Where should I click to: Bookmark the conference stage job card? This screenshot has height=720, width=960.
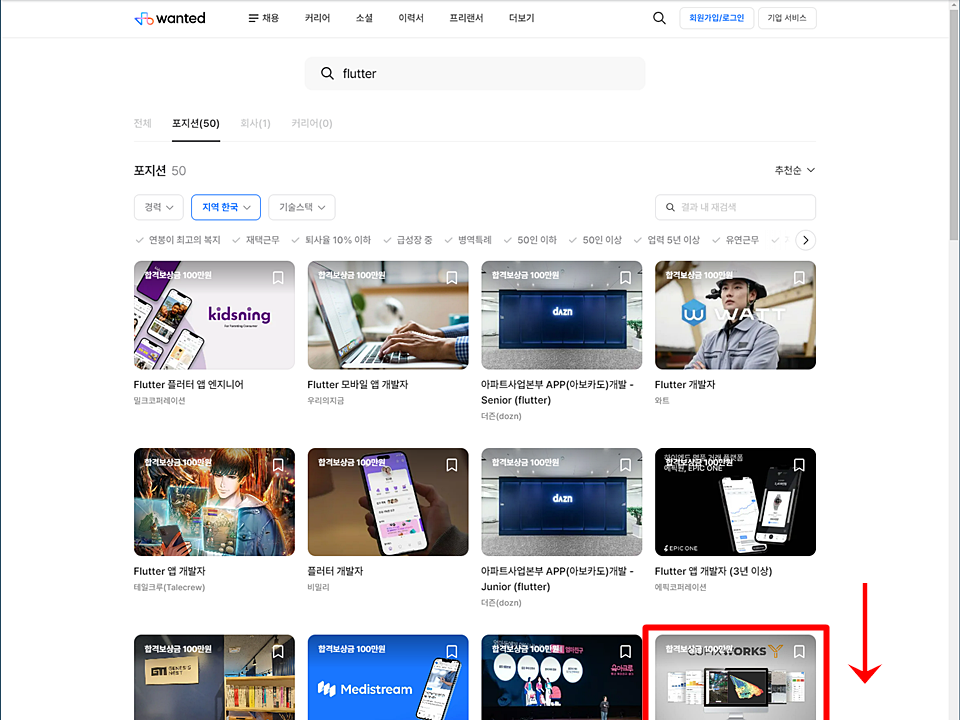point(625,651)
